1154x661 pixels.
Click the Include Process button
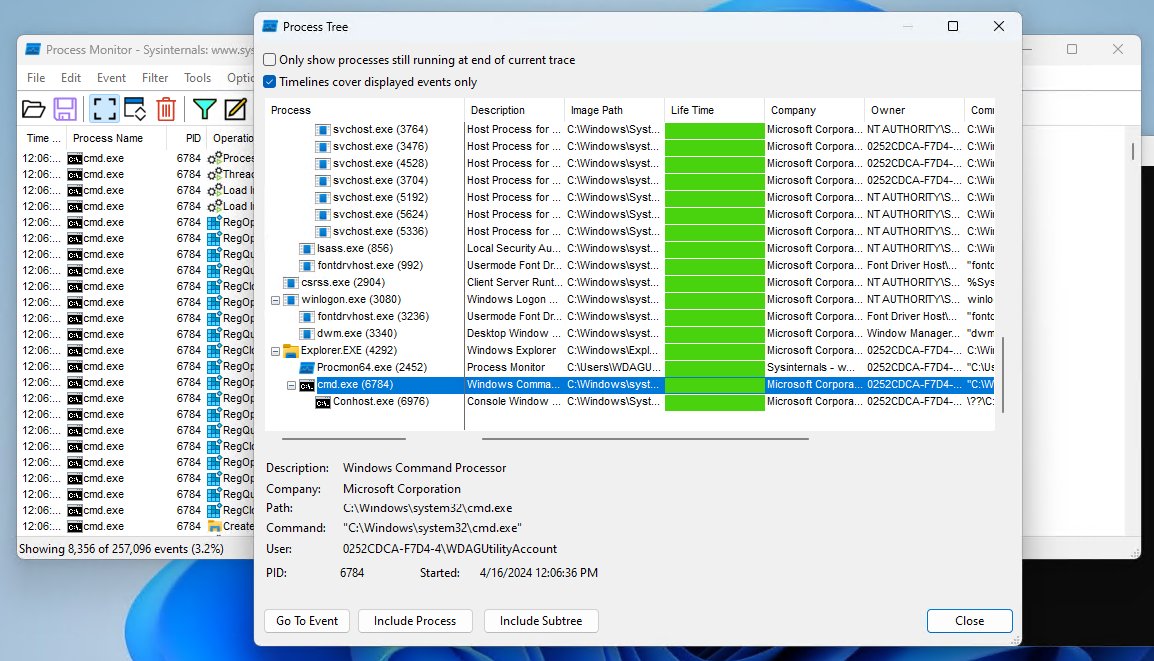[x=415, y=621]
